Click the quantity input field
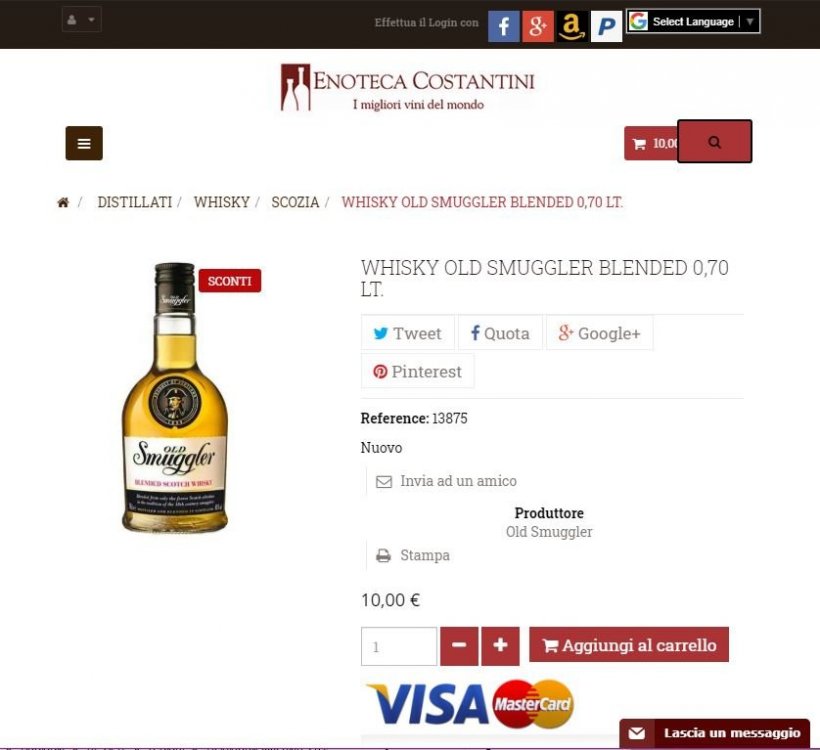 point(399,647)
